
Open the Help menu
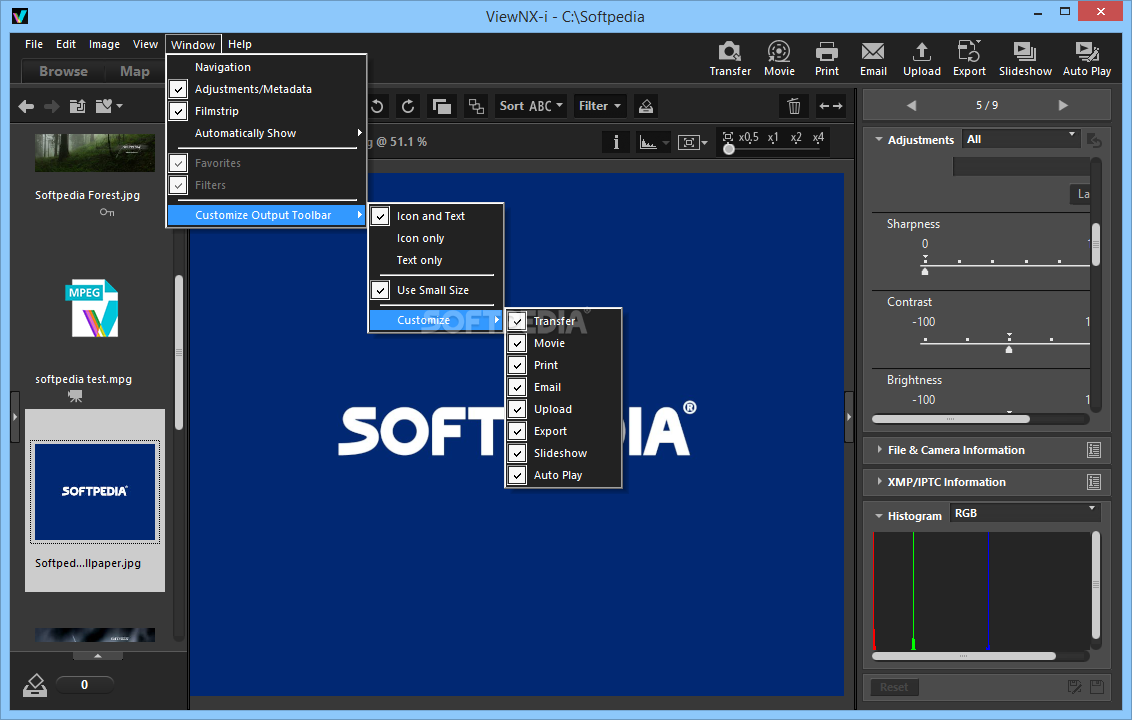[240, 44]
